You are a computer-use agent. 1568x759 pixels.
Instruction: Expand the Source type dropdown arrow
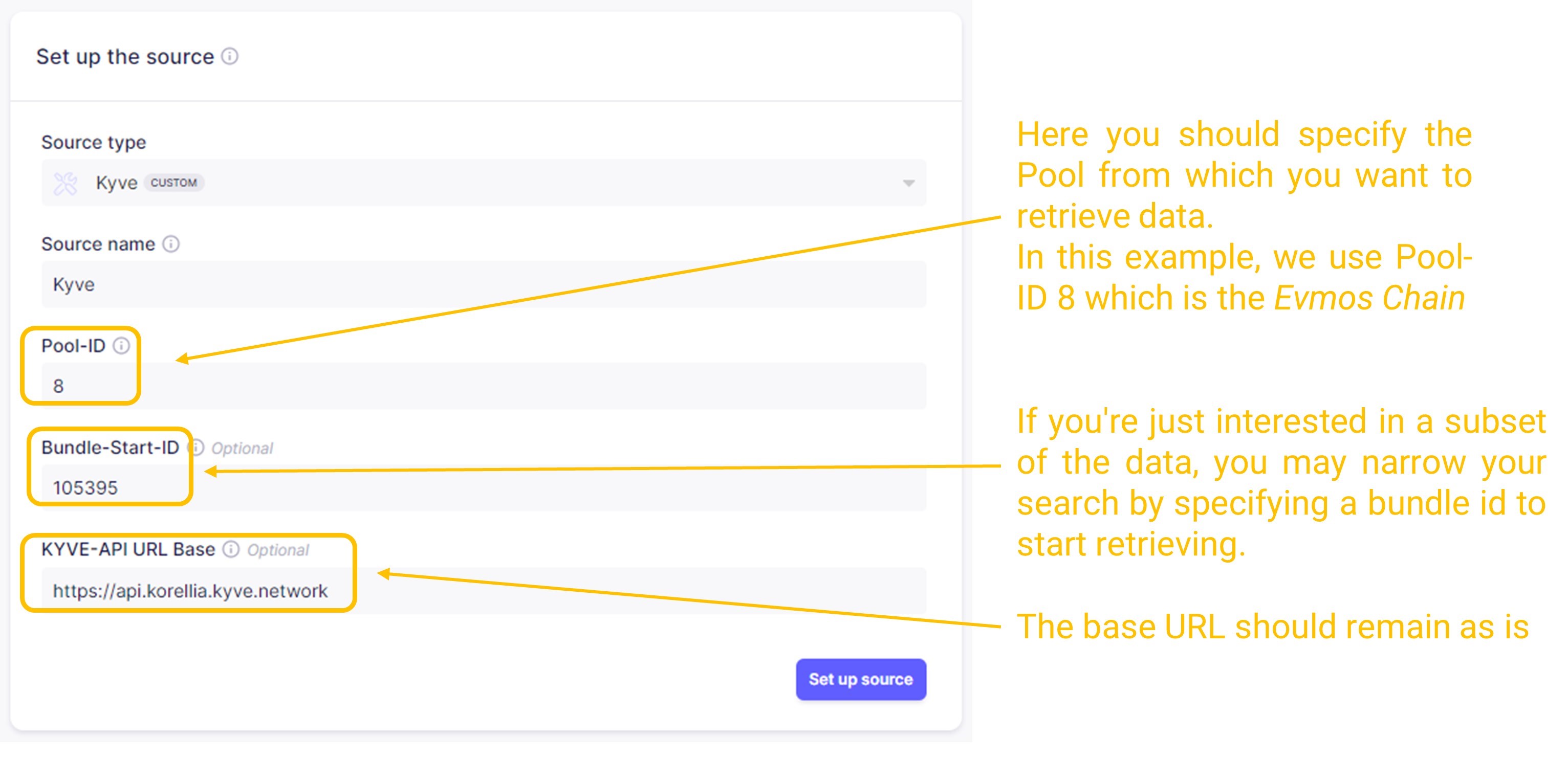click(908, 183)
